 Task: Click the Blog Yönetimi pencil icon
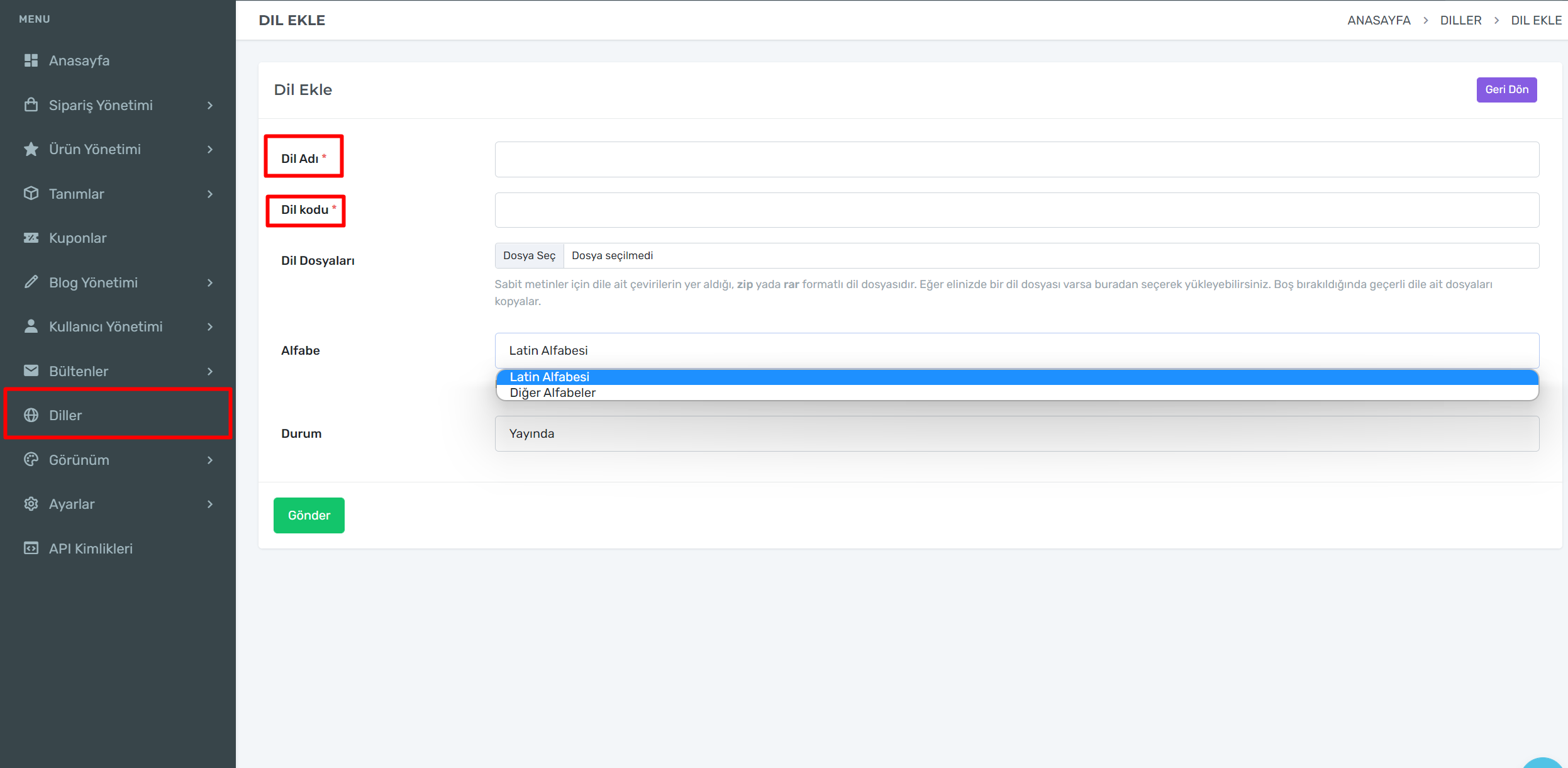click(31, 282)
